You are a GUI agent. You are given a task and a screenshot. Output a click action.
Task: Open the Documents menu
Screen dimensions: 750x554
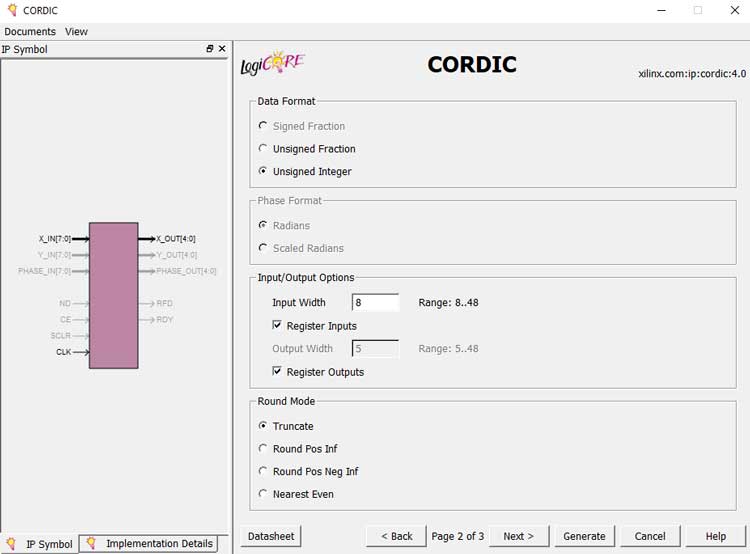30,32
